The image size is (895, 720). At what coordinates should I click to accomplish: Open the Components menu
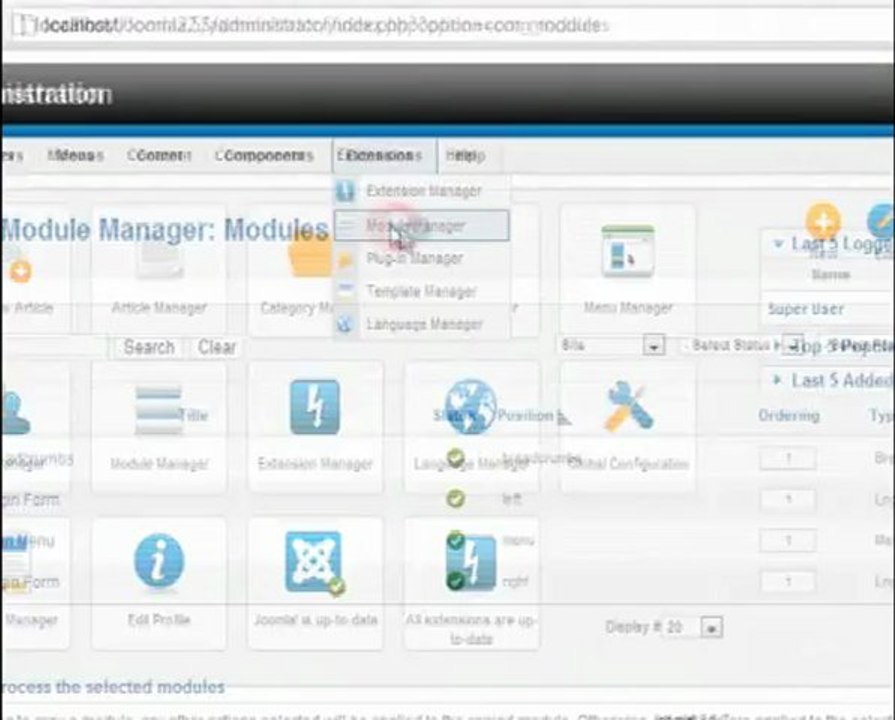pos(264,155)
